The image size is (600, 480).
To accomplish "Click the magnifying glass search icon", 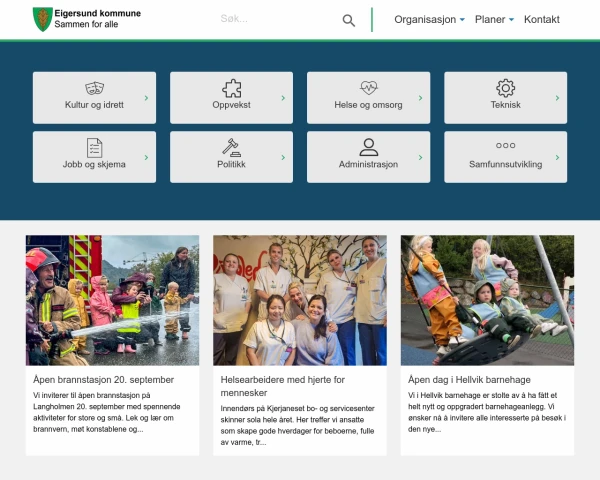I will [x=348, y=20].
